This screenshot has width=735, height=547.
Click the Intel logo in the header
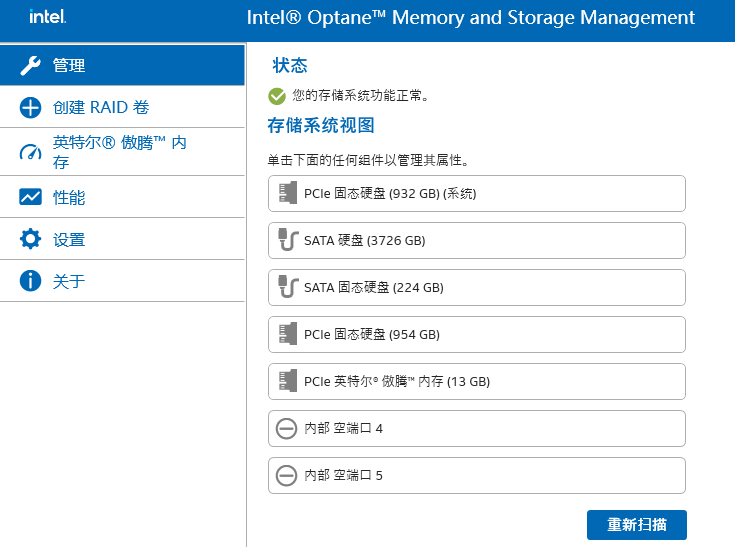click(x=47, y=17)
